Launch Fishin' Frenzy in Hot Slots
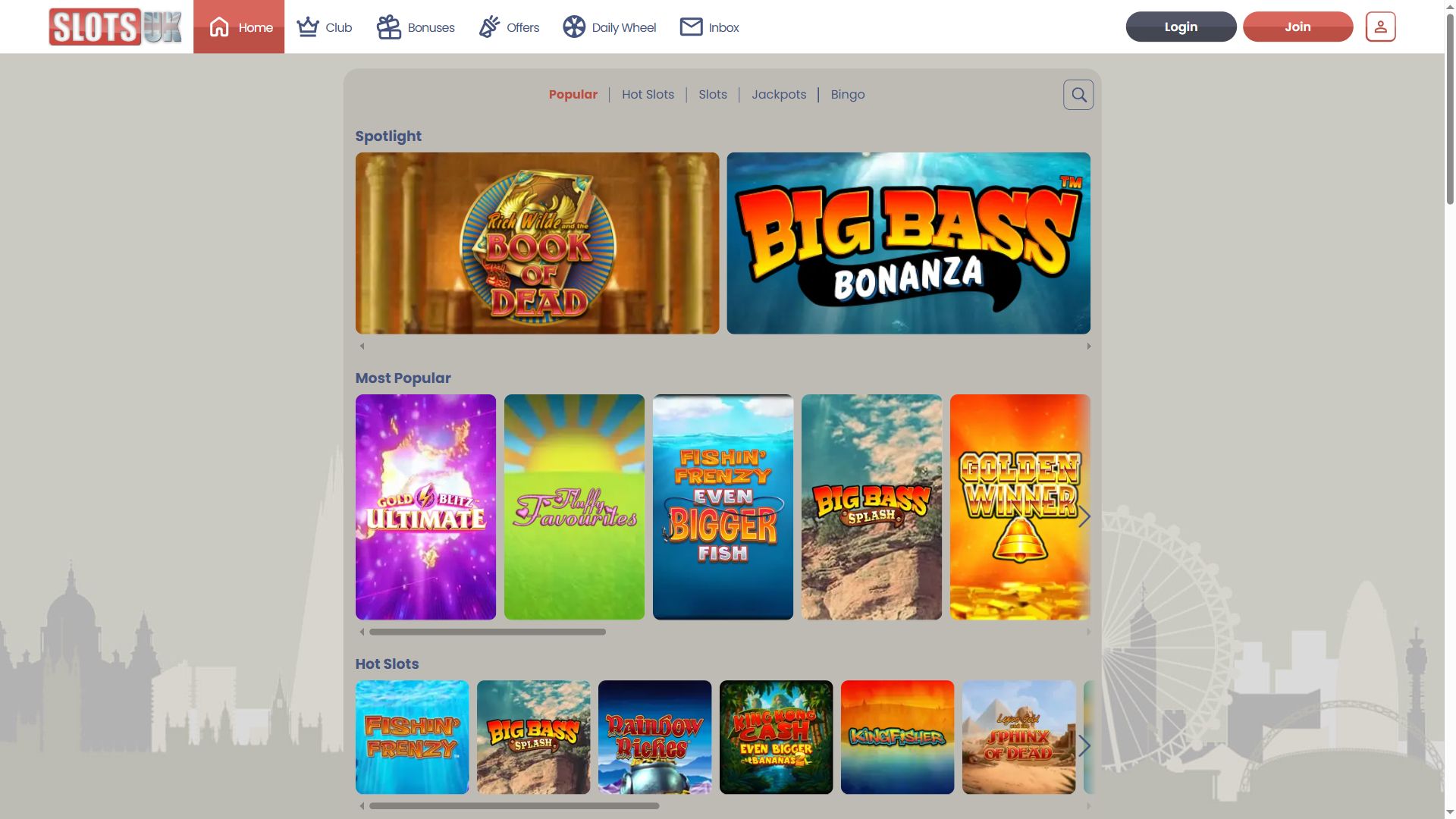This screenshot has width=1456, height=819. pyautogui.click(x=412, y=737)
